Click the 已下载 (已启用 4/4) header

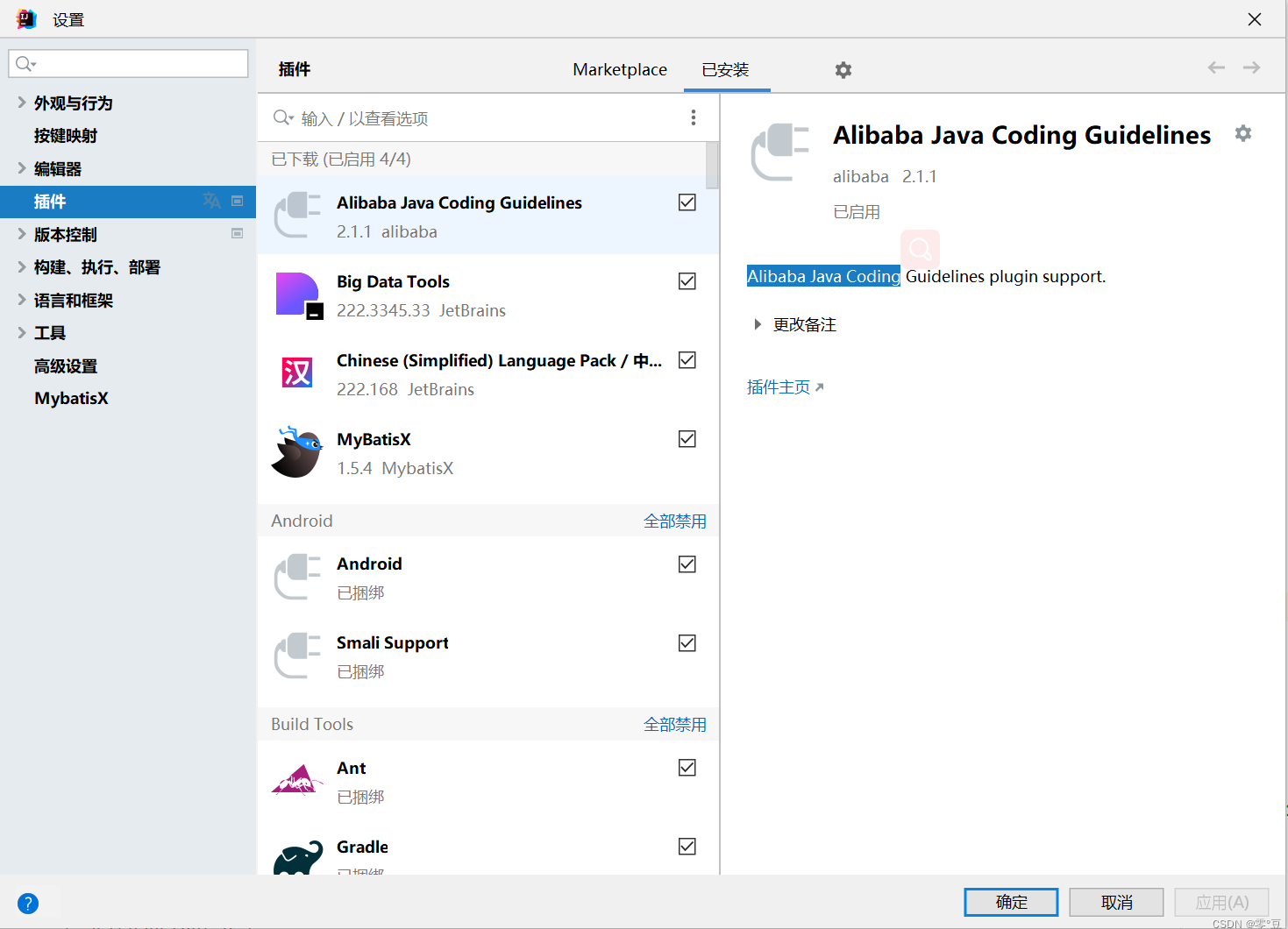click(341, 159)
